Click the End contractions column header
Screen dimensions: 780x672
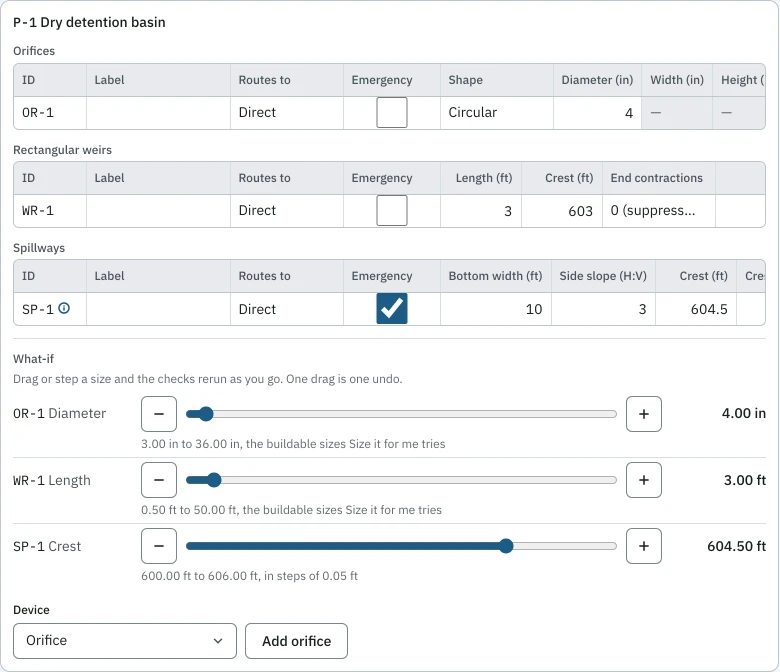(659, 178)
